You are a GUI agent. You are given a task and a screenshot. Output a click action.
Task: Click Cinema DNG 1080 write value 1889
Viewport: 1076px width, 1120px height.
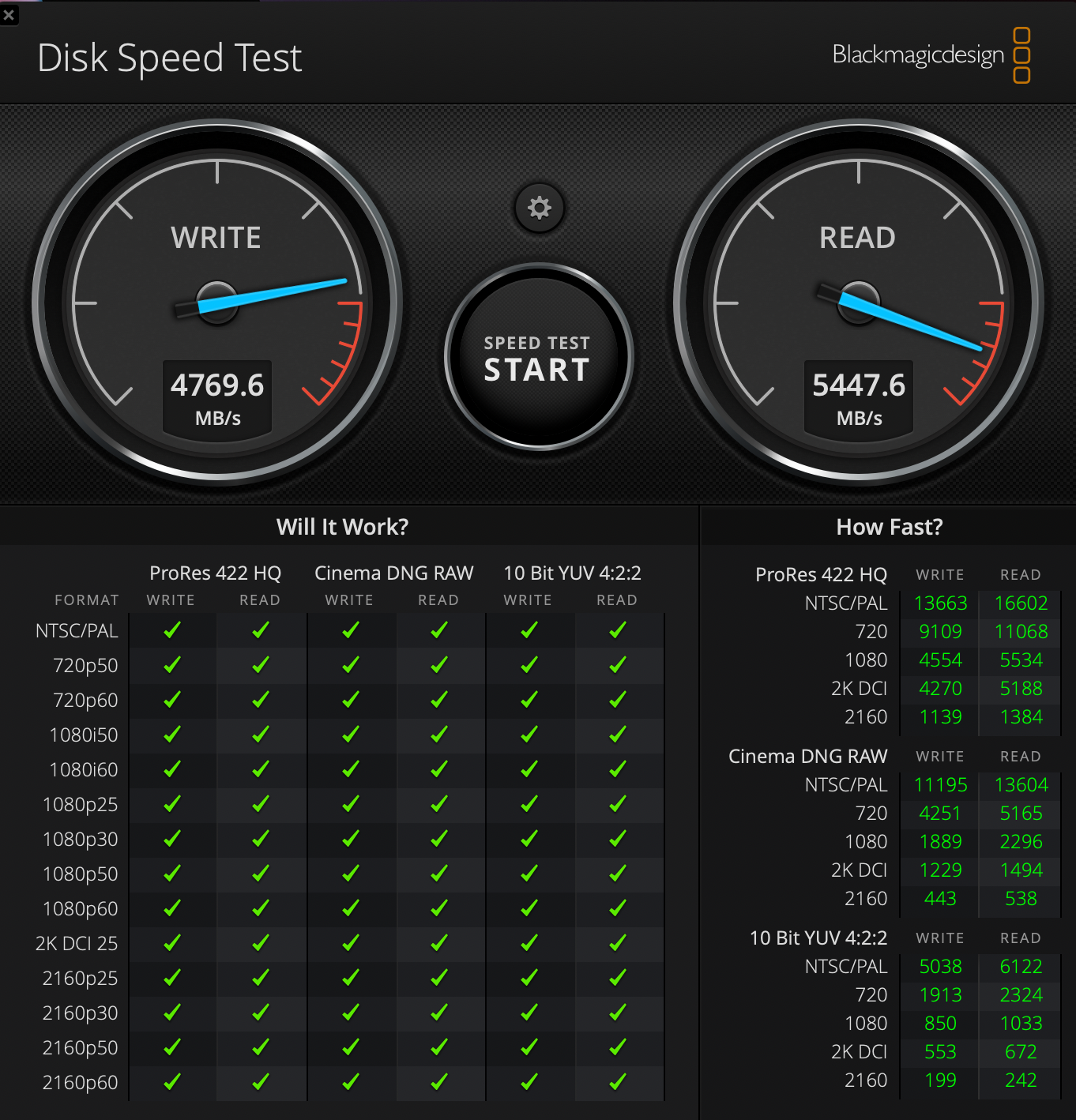tap(940, 842)
